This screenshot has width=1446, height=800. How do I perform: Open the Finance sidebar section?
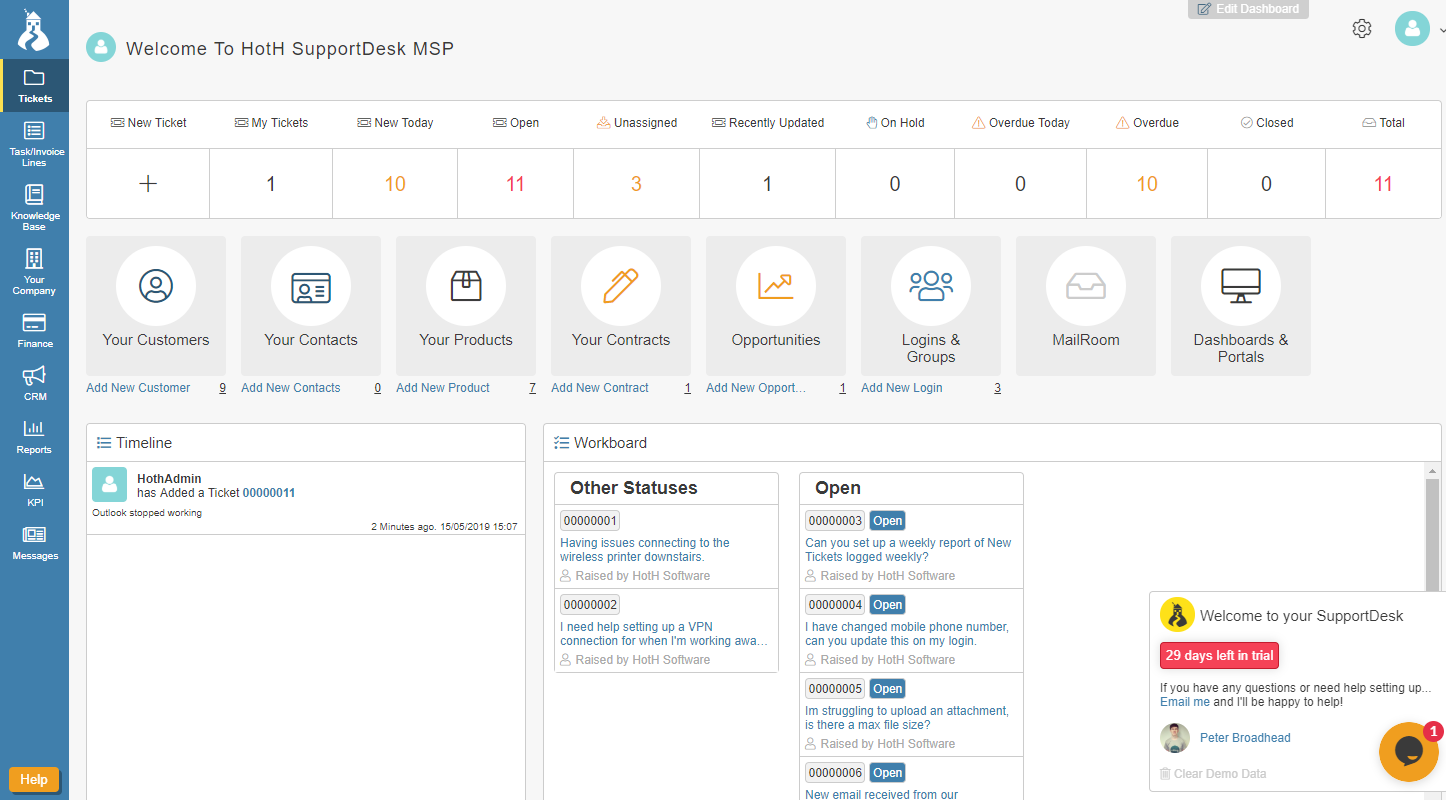[34, 330]
